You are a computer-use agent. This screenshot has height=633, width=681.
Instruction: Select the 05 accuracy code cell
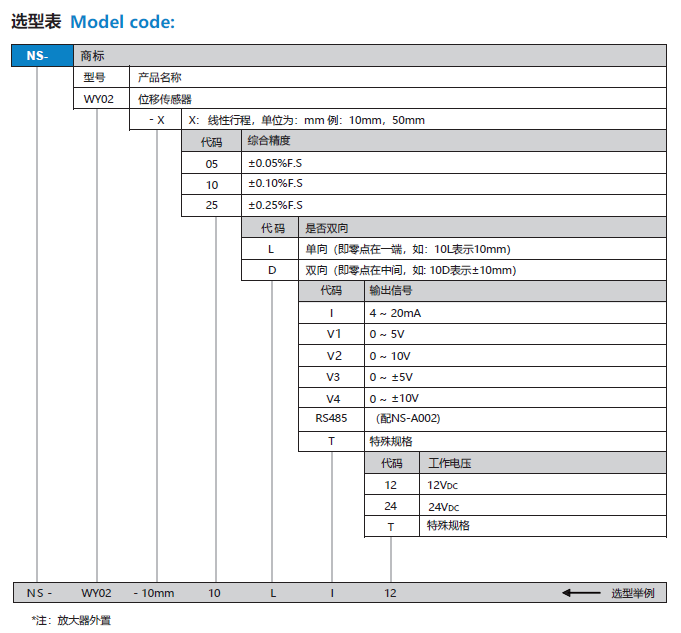point(211,163)
